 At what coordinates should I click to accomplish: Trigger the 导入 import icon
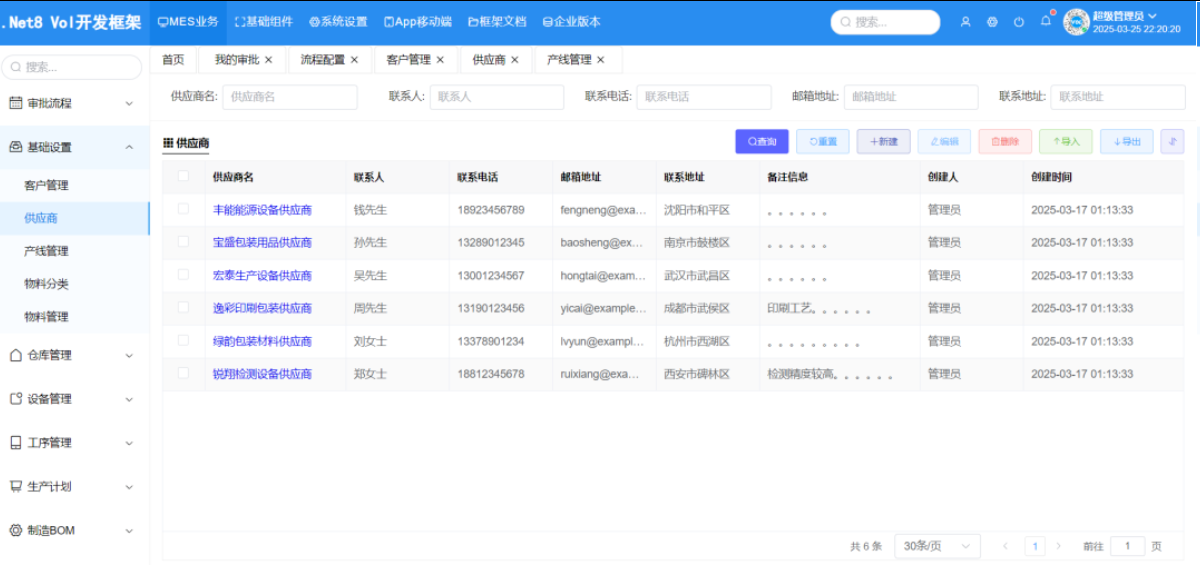1065,141
